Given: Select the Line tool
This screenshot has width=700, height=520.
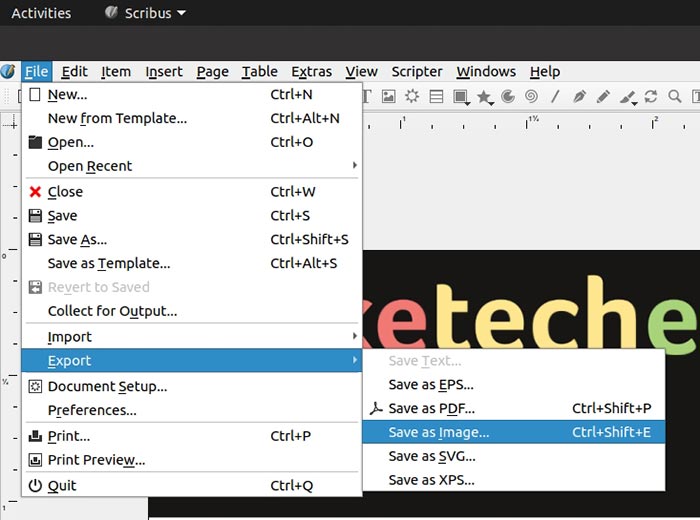Looking at the screenshot, I should tap(555, 96).
